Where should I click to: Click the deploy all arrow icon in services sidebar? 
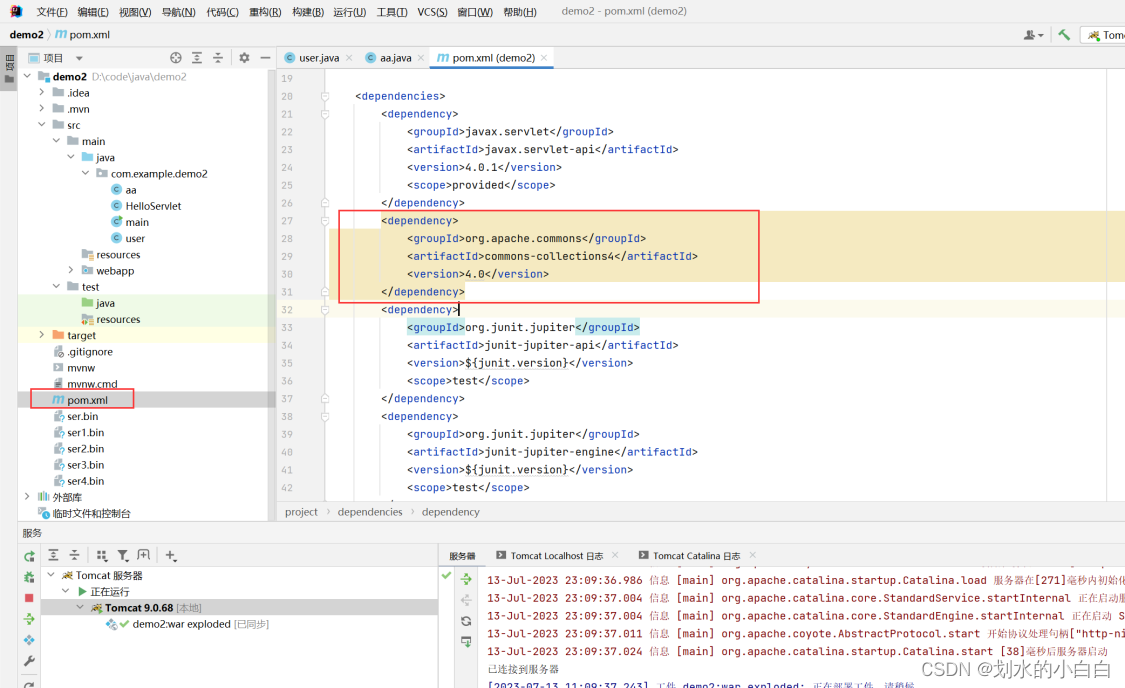tap(29, 618)
